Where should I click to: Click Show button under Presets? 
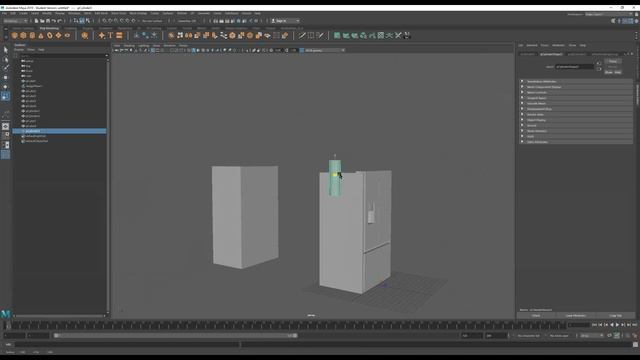click(609, 72)
